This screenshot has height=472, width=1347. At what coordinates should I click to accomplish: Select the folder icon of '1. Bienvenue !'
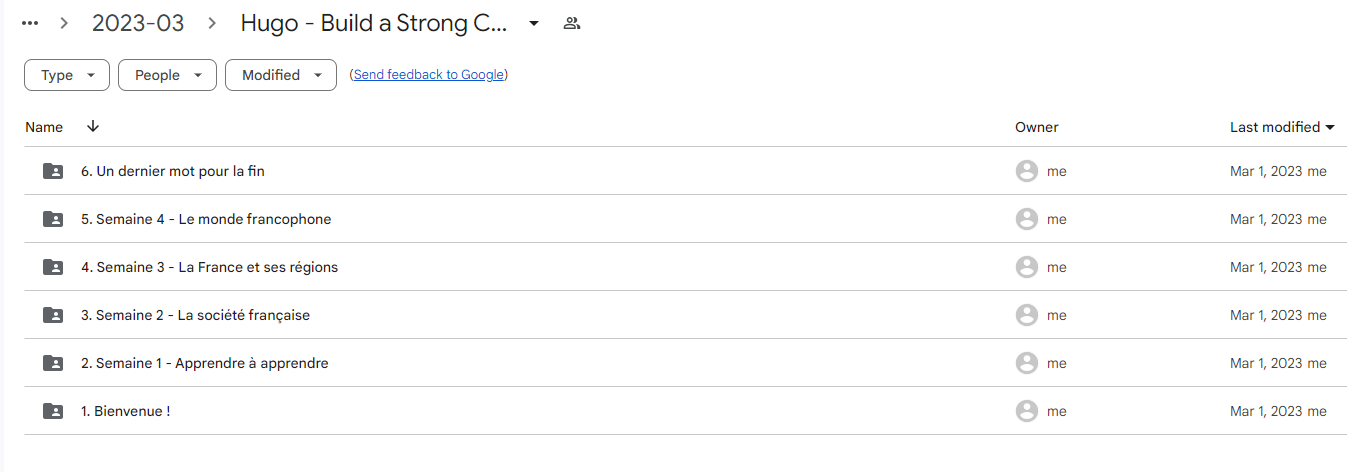pyautogui.click(x=53, y=411)
